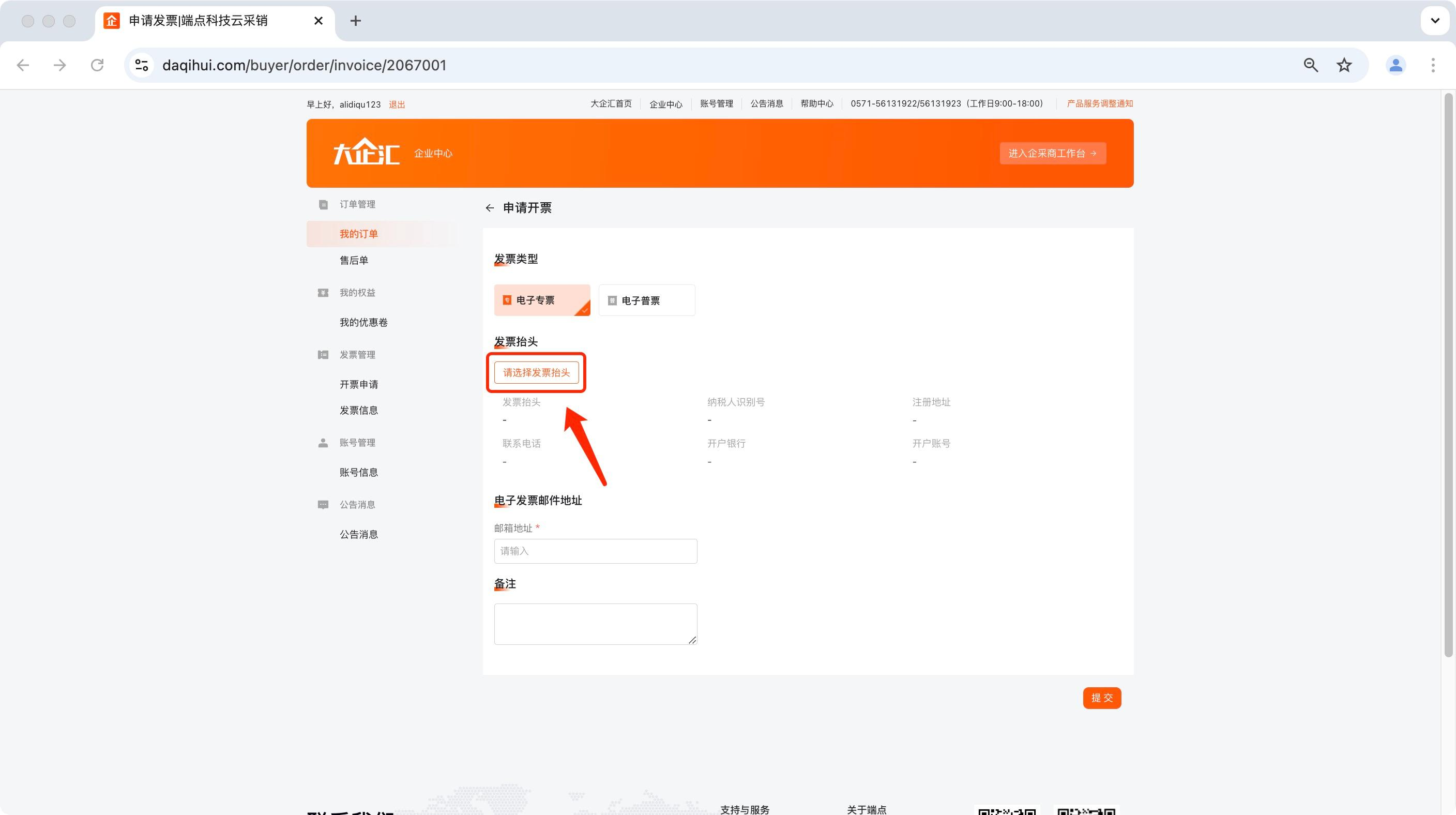Click the page vertical scrollbar
Screen dimensions: 1456x815
point(1448,376)
